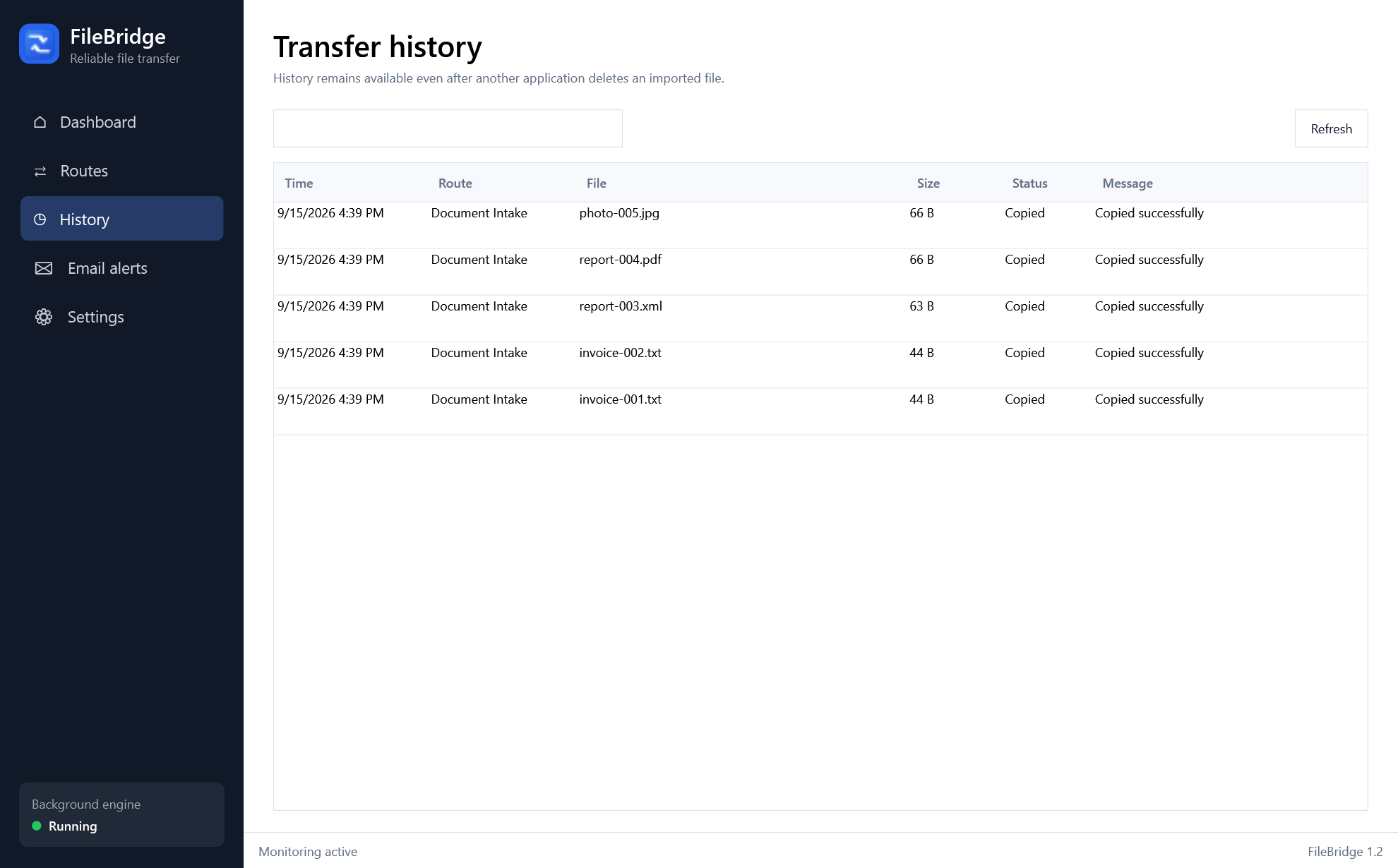The image size is (1398, 868).
Task: Click the Monitoring active status text
Action: tap(308, 852)
